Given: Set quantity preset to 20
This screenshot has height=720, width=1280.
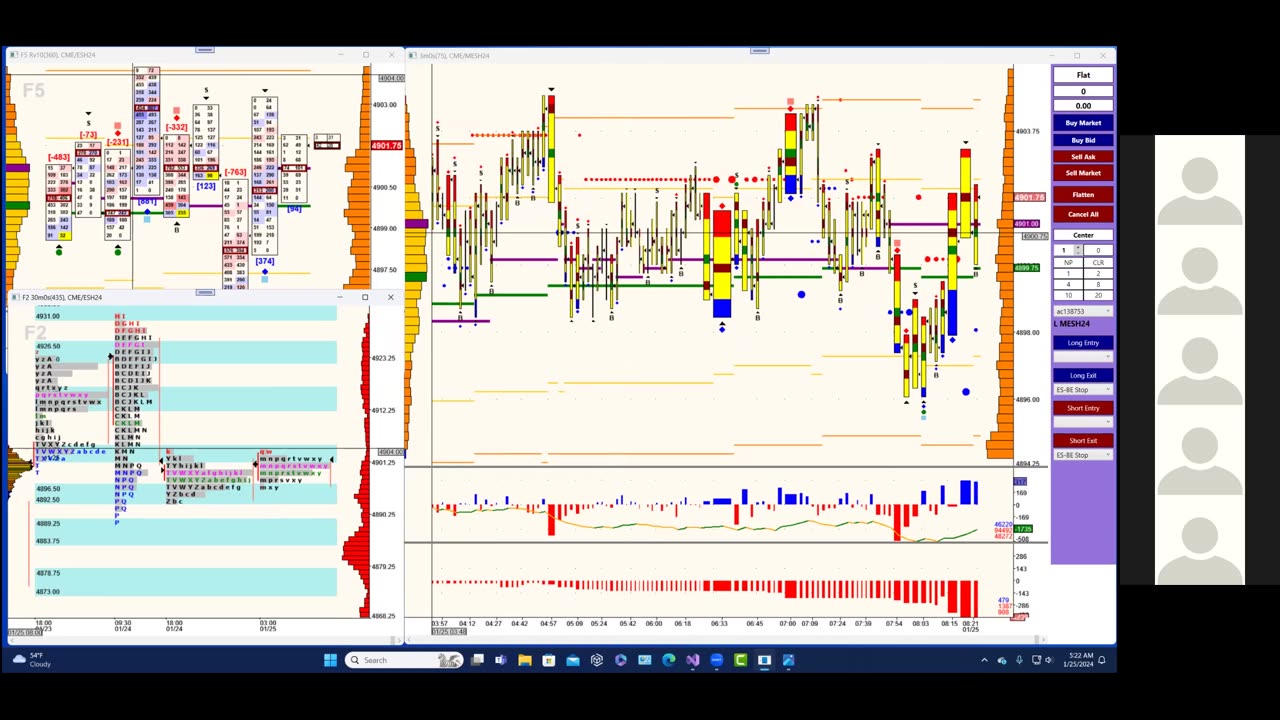Looking at the screenshot, I should [1098, 295].
